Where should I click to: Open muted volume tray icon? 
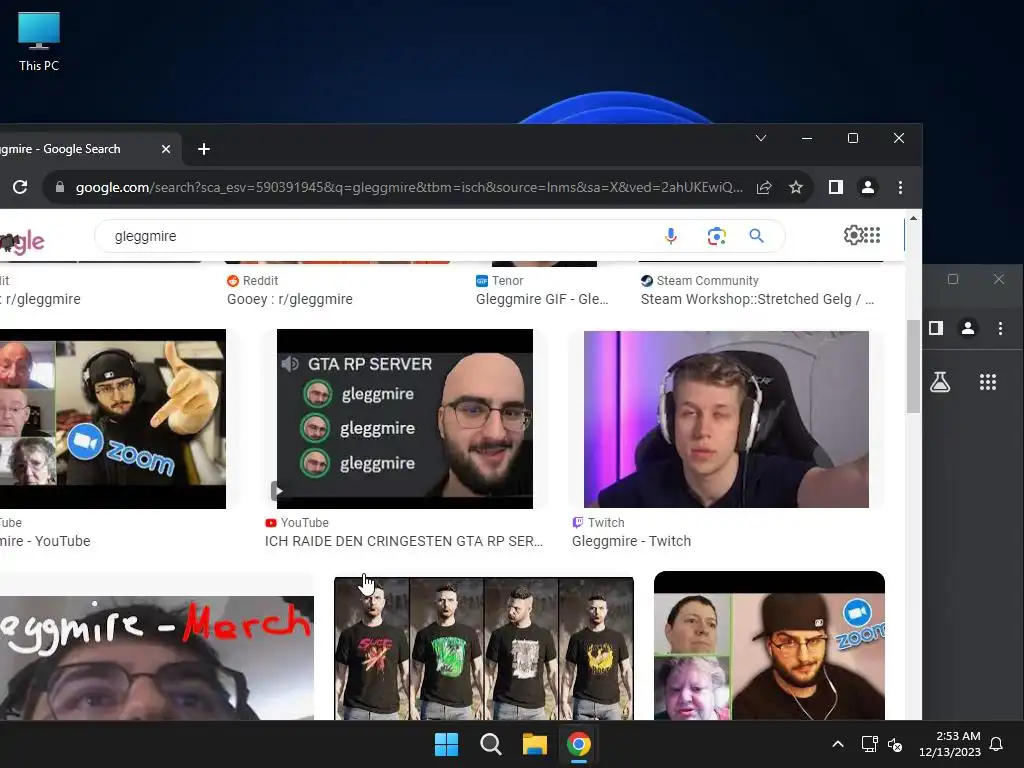tap(895, 744)
